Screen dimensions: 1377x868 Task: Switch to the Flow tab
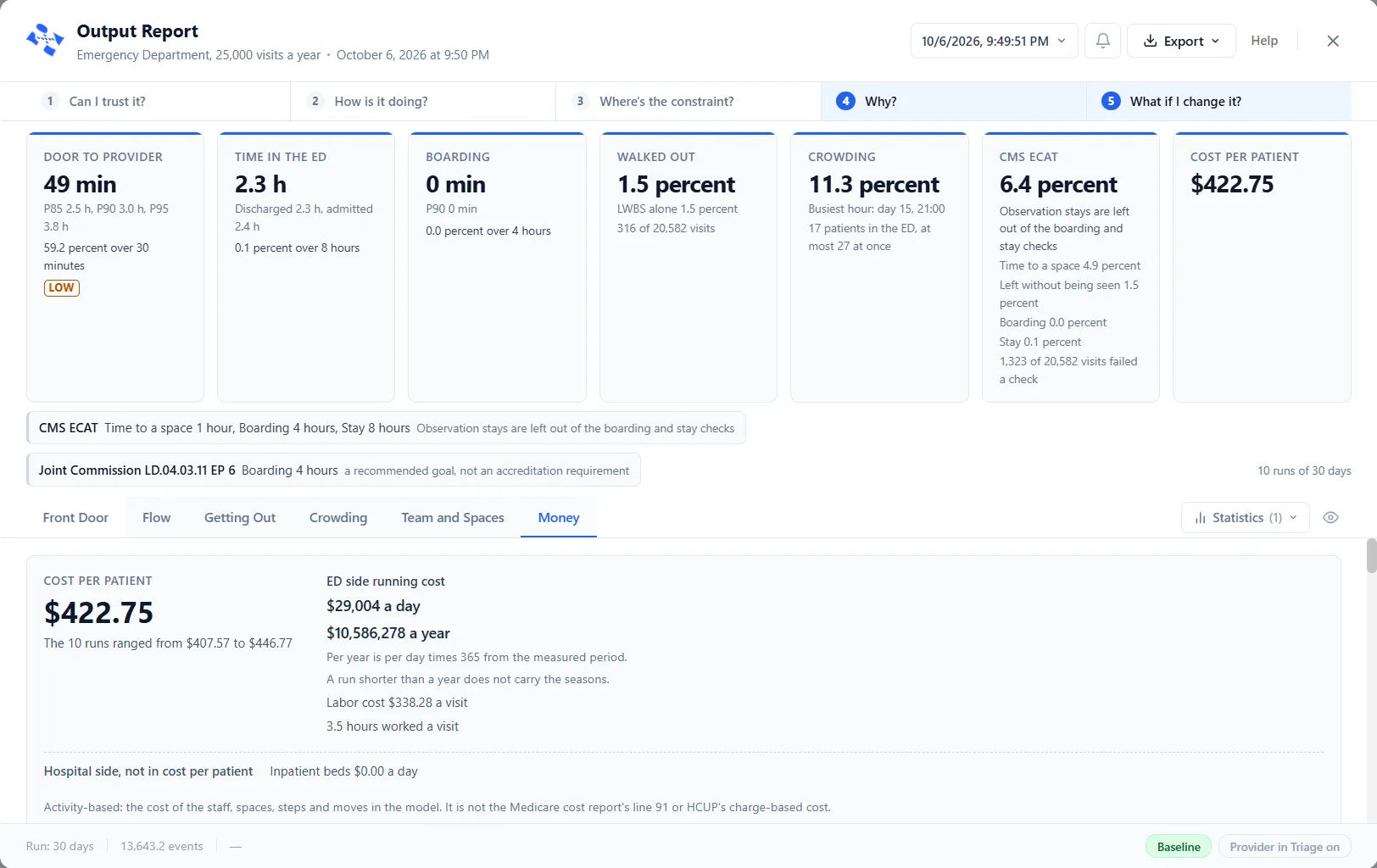156,517
